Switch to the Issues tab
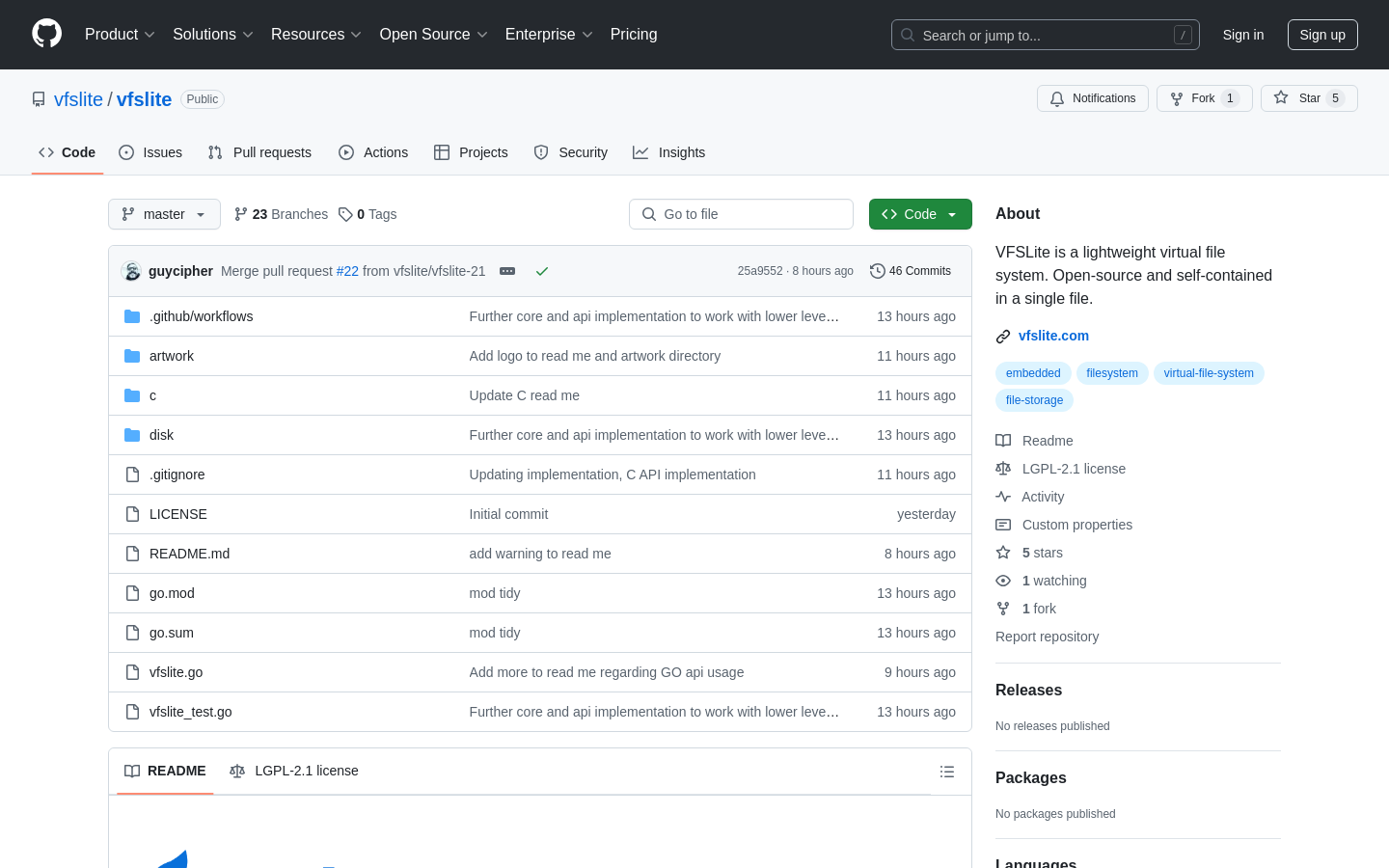Viewport: 1389px width, 868px height. pyautogui.click(x=150, y=152)
